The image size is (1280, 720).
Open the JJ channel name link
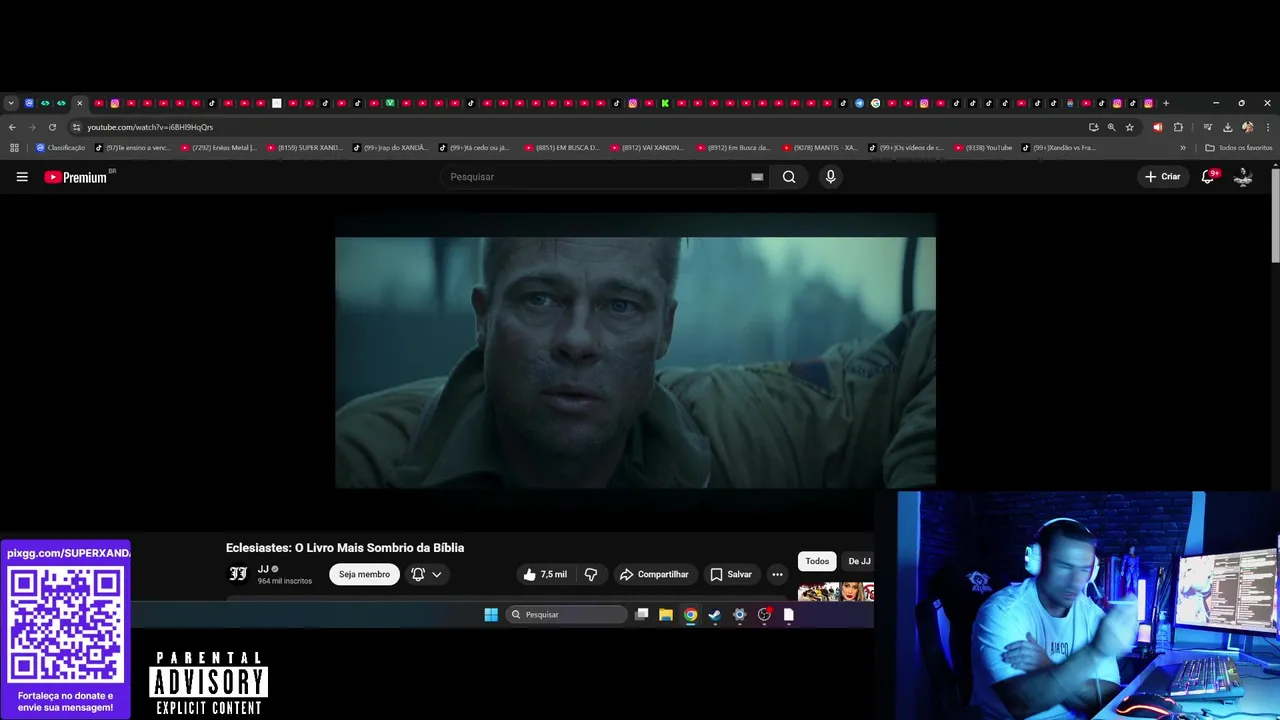[x=263, y=569]
